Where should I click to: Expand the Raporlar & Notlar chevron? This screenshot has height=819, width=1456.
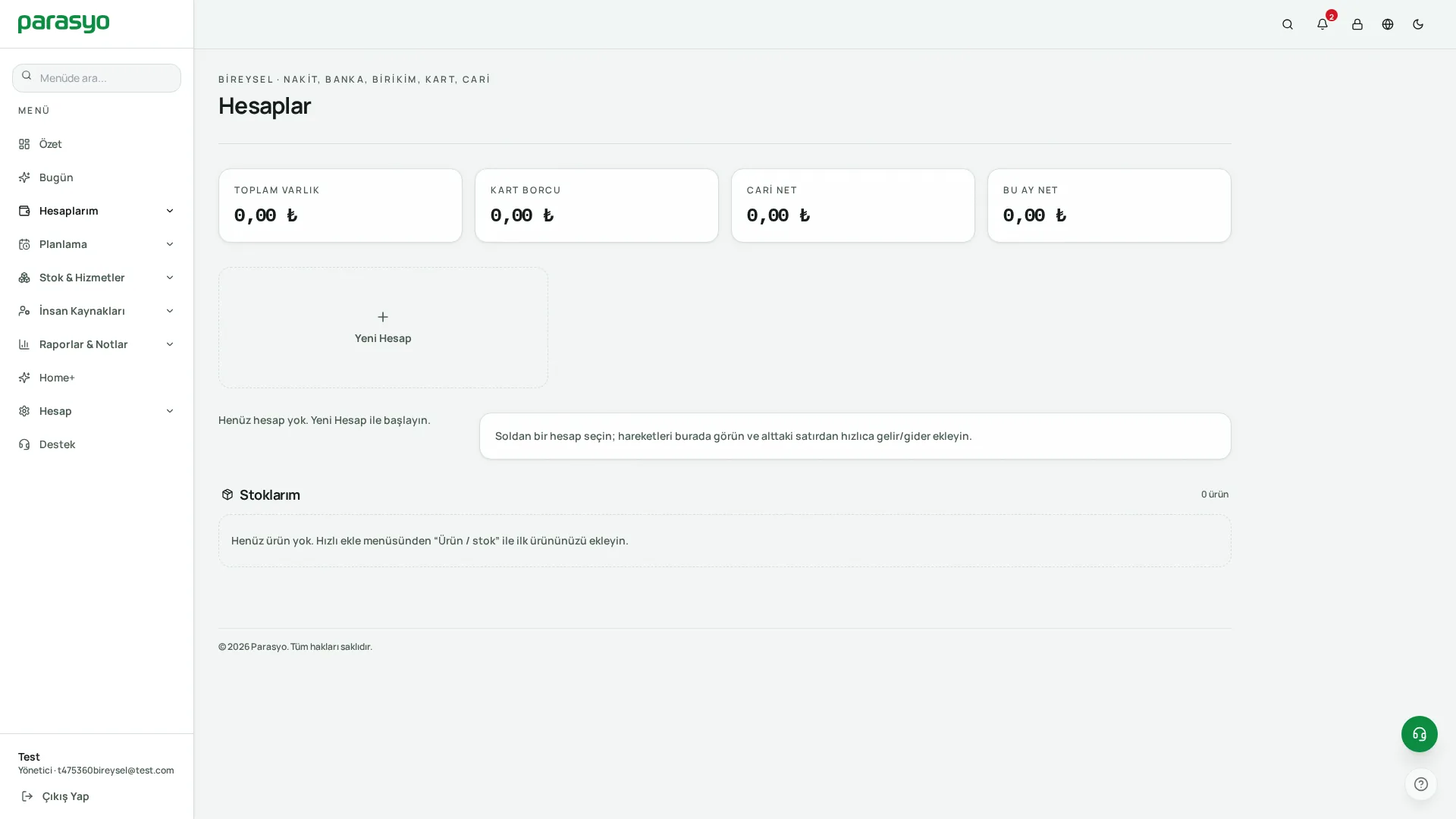tap(170, 344)
